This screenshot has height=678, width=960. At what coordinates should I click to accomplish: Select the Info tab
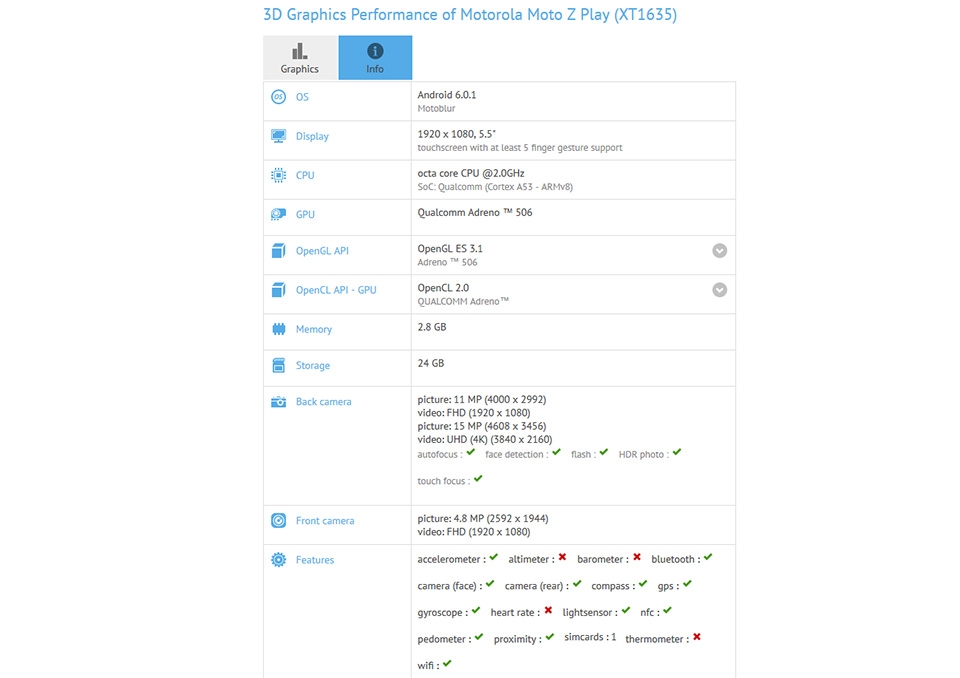(375, 58)
